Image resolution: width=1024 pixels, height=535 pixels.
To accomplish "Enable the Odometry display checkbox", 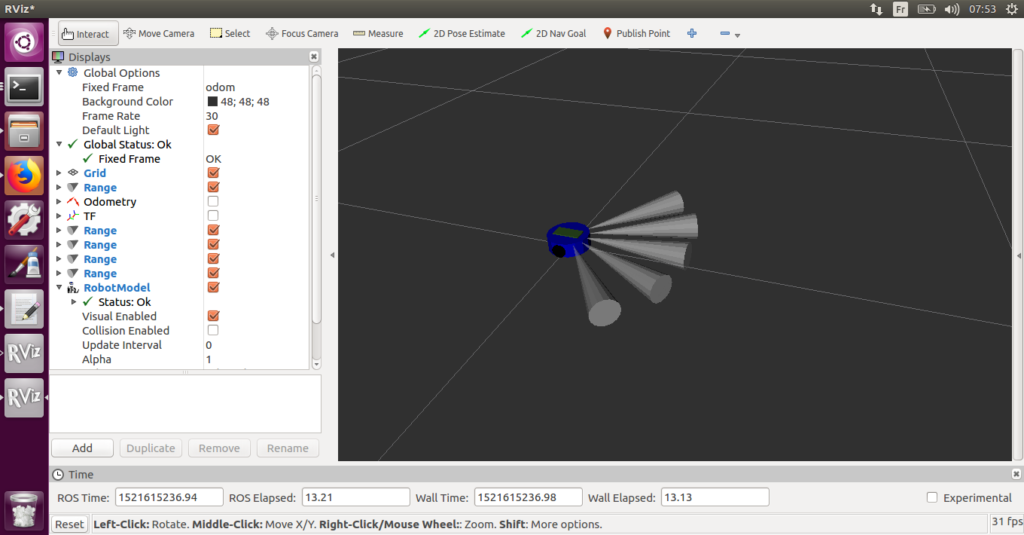I will [213, 202].
